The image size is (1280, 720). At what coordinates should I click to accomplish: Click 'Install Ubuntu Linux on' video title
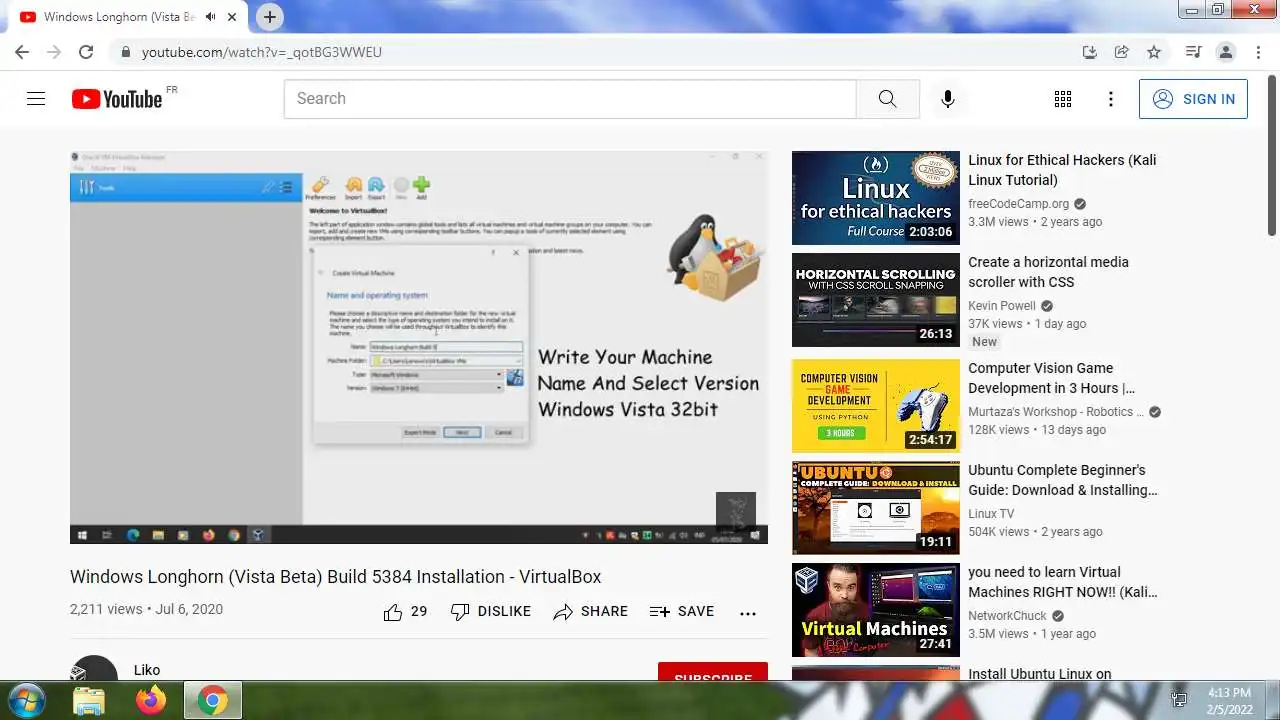(x=1040, y=674)
